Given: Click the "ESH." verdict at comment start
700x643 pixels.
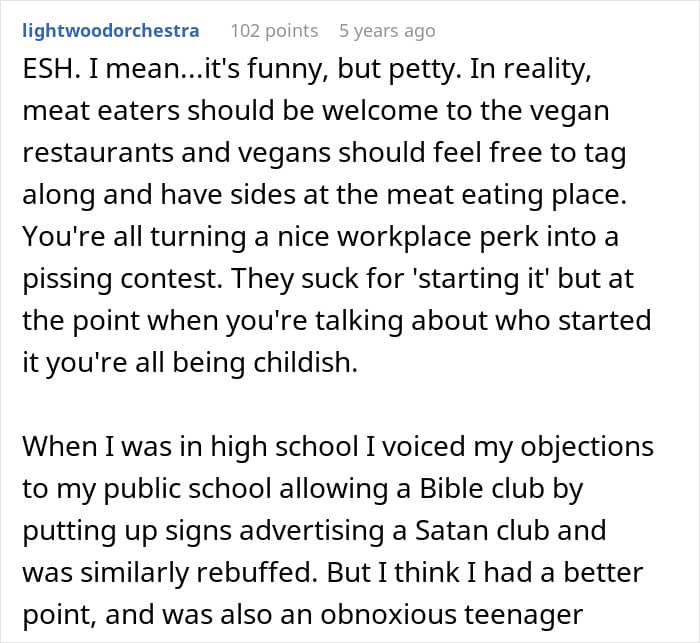Looking at the screenshot, I should (49, 73).
